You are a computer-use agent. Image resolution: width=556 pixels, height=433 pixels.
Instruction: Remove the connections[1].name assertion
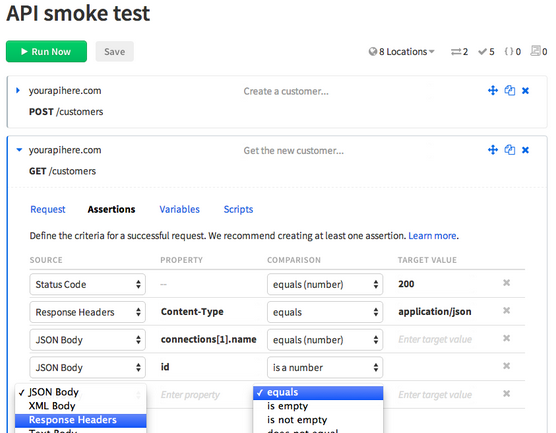click(x=506, y=338)
